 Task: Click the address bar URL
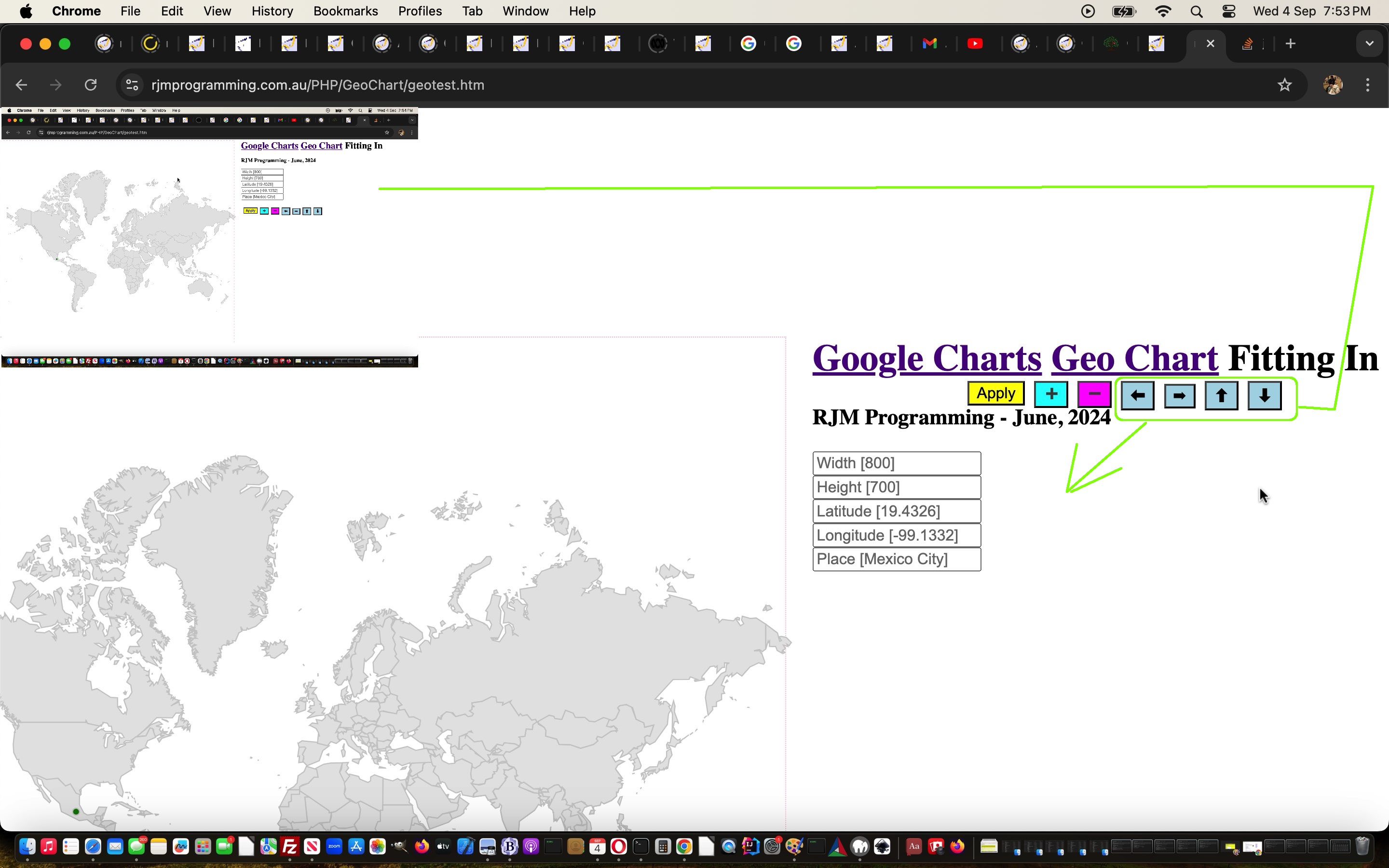(x=318, y=85)
